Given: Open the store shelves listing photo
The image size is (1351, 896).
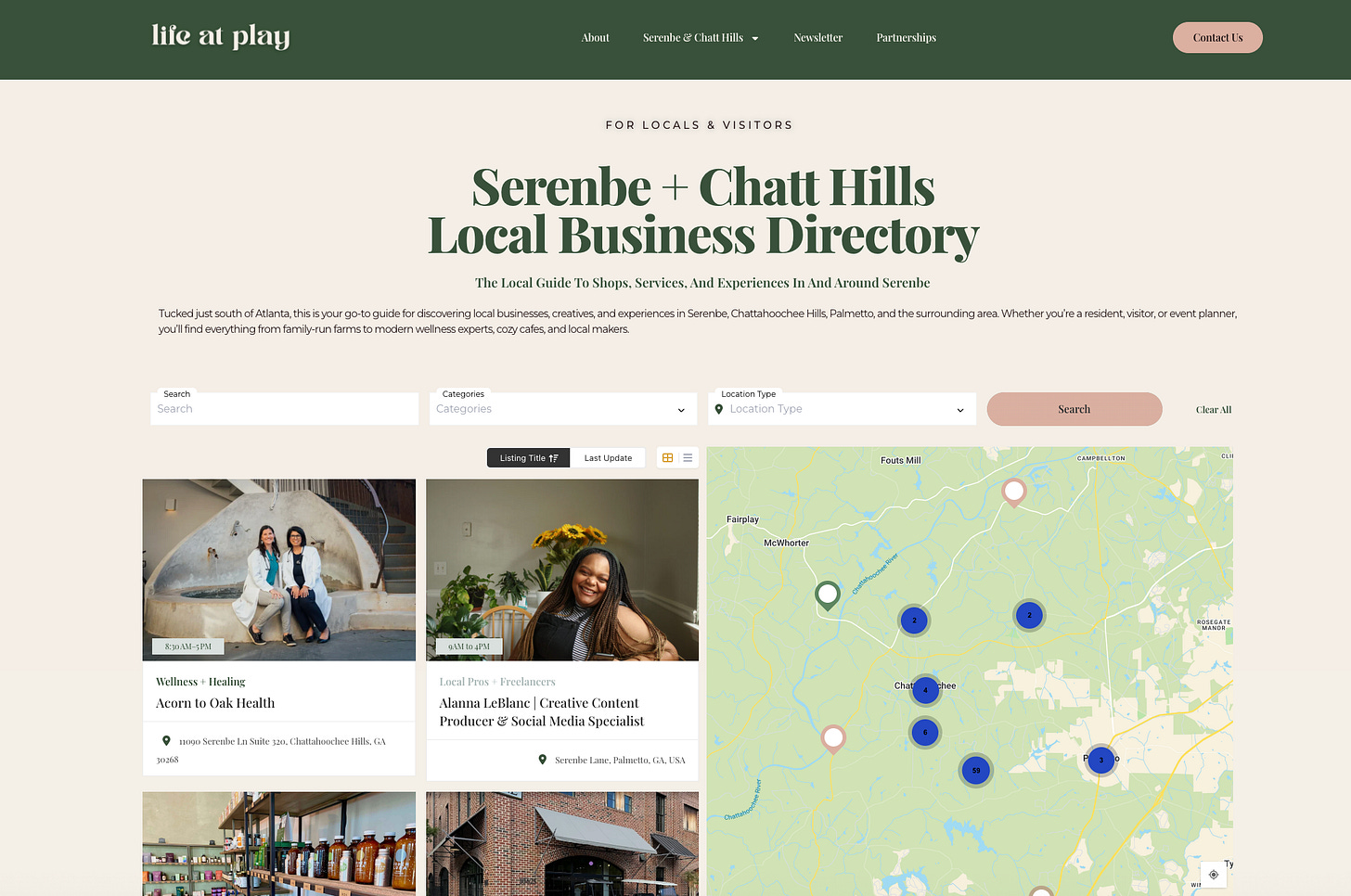Looking at the screenshot, I should coord(279,844).
